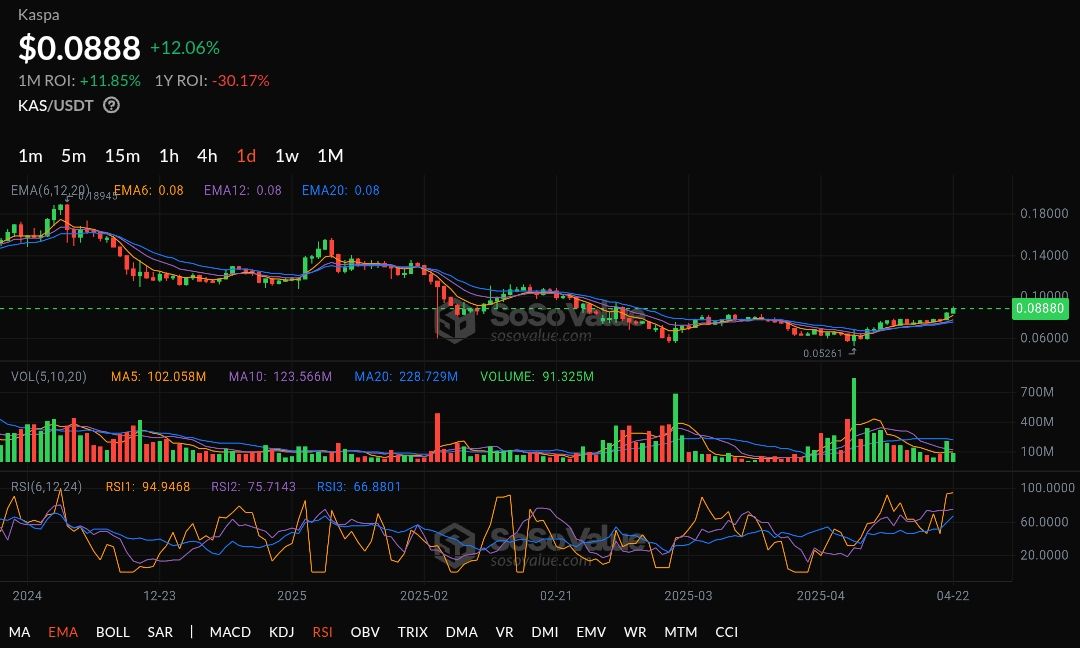Show the DMI indicator panel
This screenshot has width=1080, height=648.
tap(545, 632)
